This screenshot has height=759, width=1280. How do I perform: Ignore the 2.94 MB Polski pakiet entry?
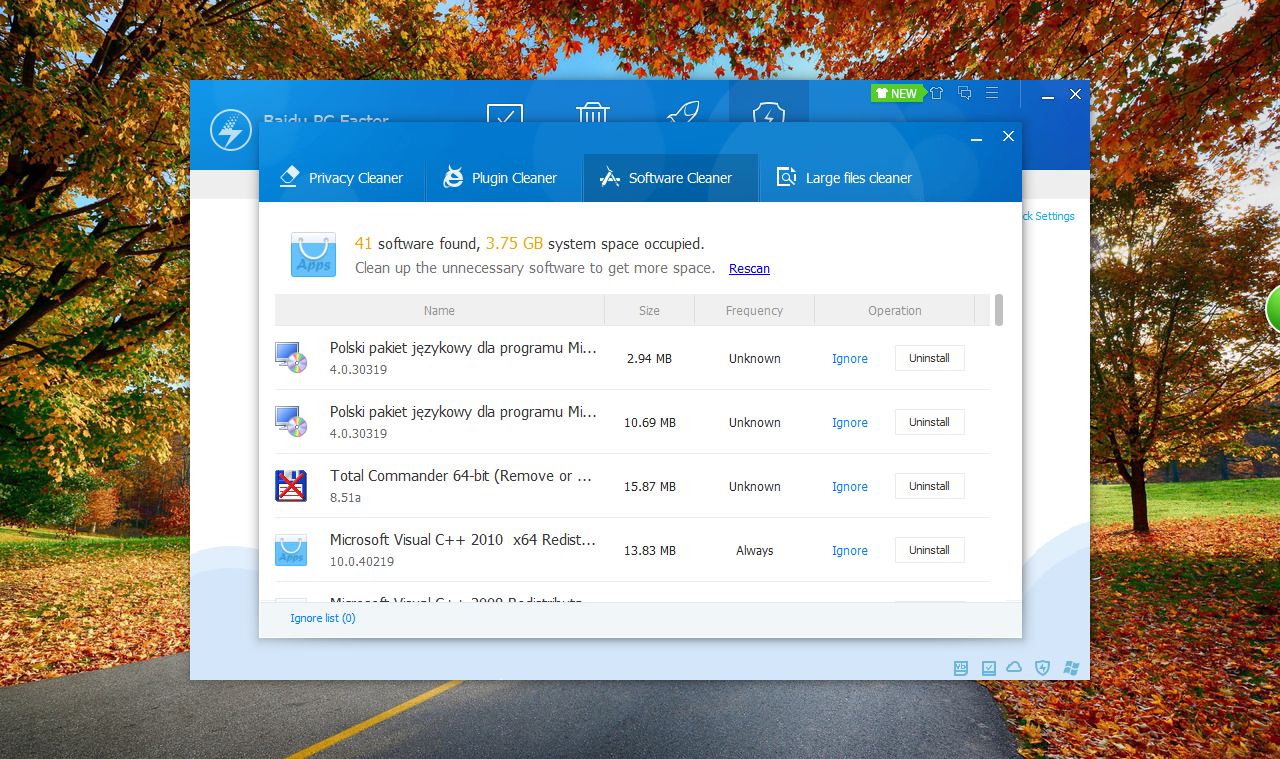pos(850,358)
